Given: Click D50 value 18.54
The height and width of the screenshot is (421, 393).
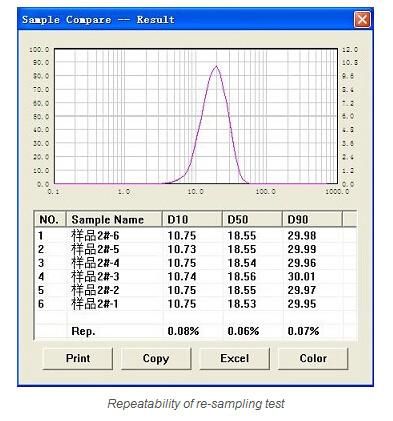Looking at the screenshot, I should coord(242,263).
